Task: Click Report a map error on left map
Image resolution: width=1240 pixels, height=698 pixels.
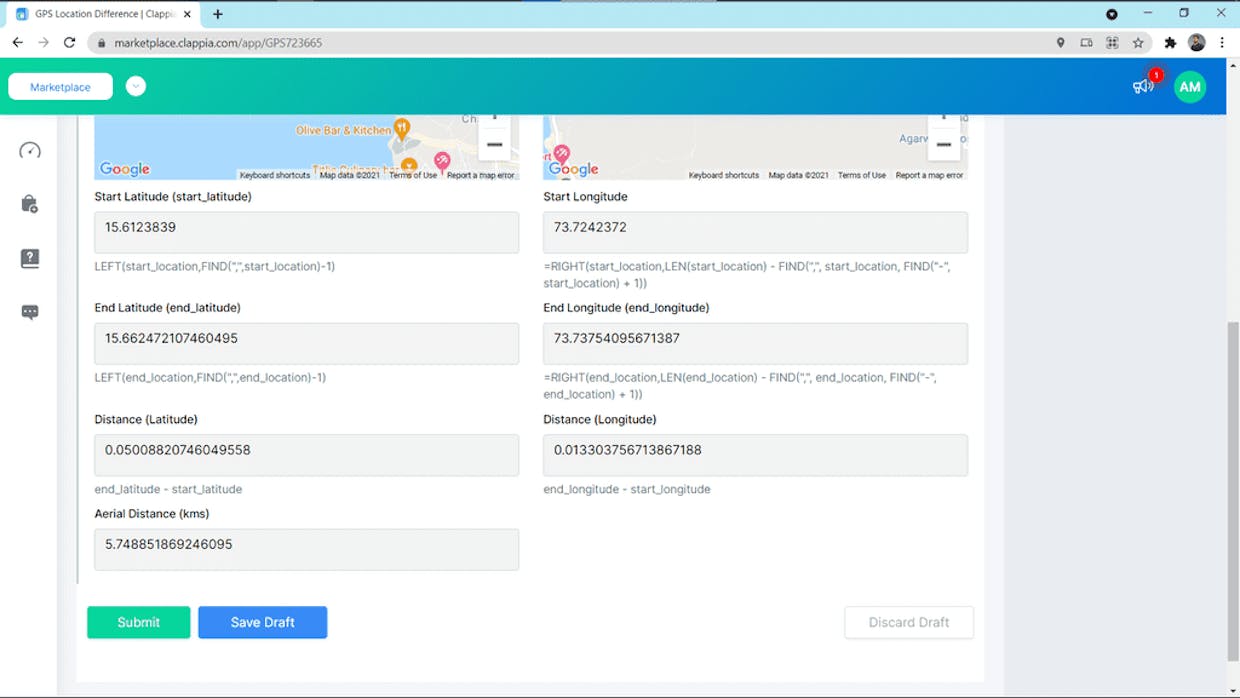Action: tap(480, 175)
